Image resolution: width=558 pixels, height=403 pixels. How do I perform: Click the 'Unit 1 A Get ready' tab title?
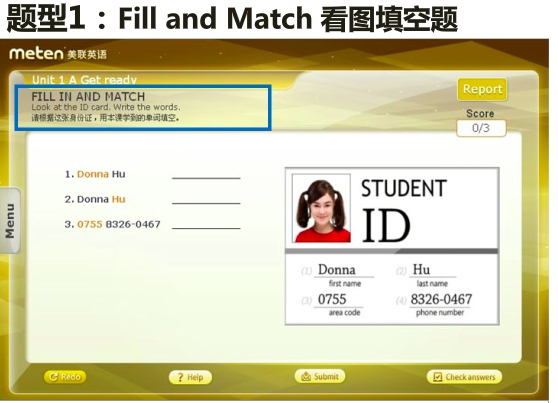[x=84, y=80]
